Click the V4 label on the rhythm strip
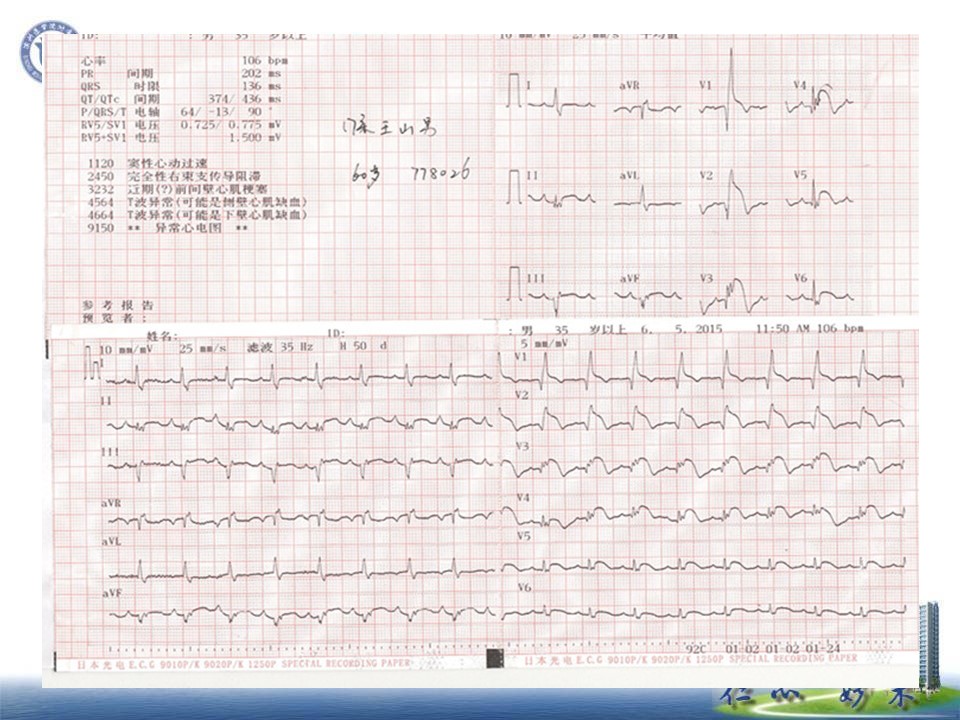Viewport: 960px width, 720px height. tap(523, 498)
